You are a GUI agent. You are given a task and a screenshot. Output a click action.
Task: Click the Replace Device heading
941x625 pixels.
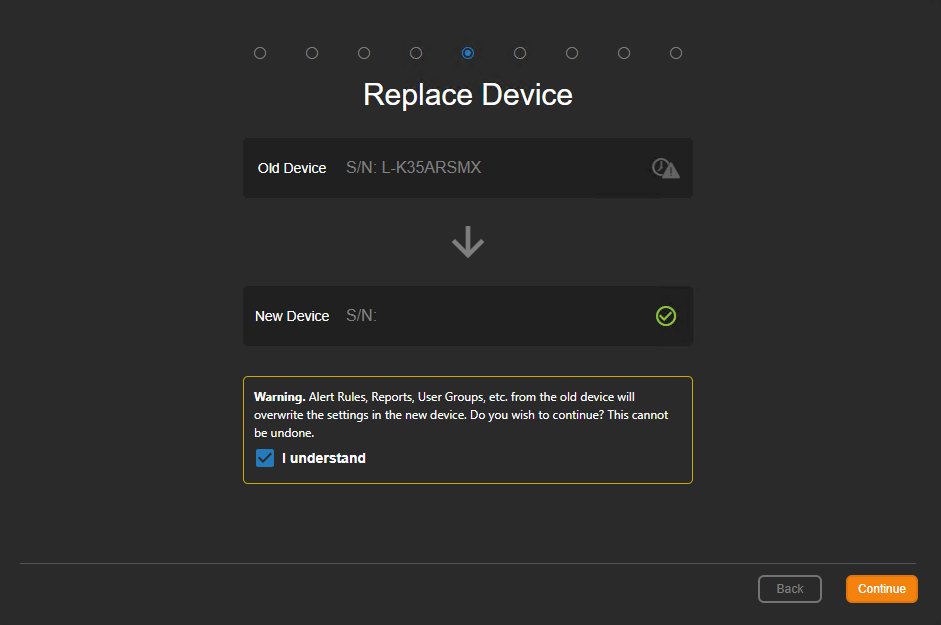click(468, 95)
